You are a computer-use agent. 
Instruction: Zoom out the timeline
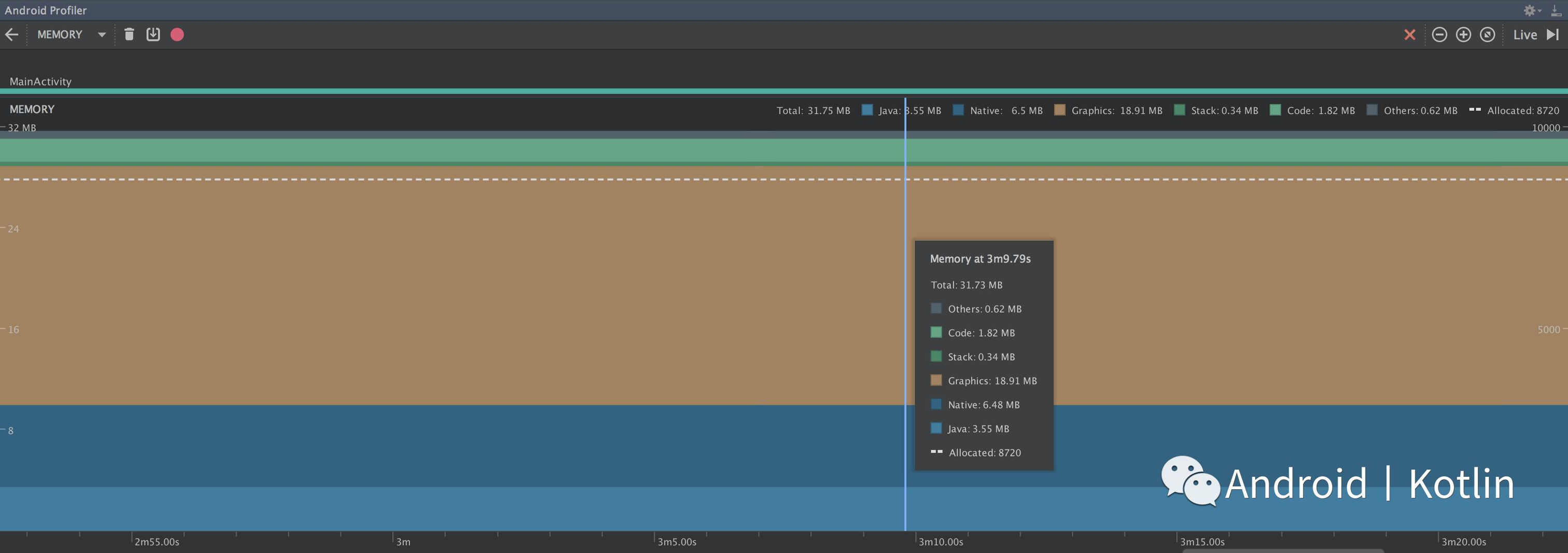pyautogui.click(x=1439, y=35)
